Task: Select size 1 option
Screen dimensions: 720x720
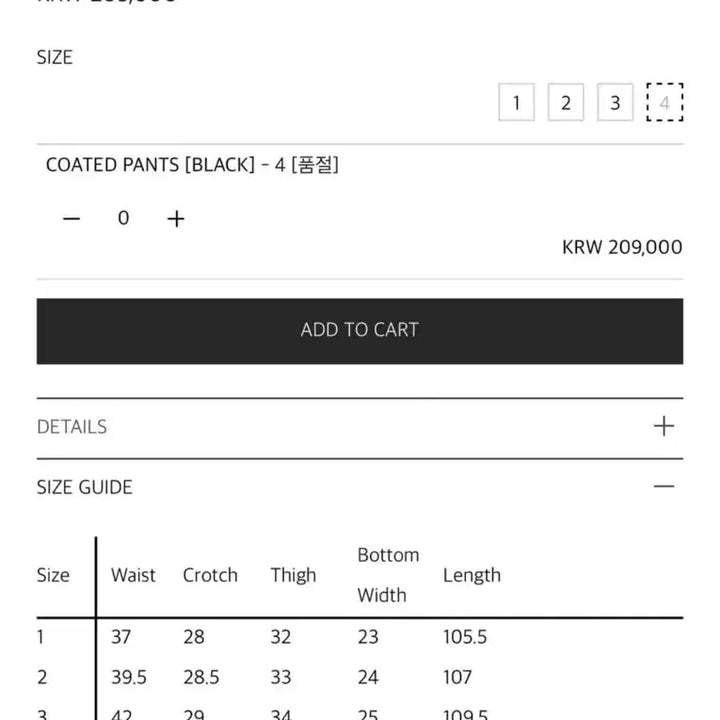Action: point(516,102)
